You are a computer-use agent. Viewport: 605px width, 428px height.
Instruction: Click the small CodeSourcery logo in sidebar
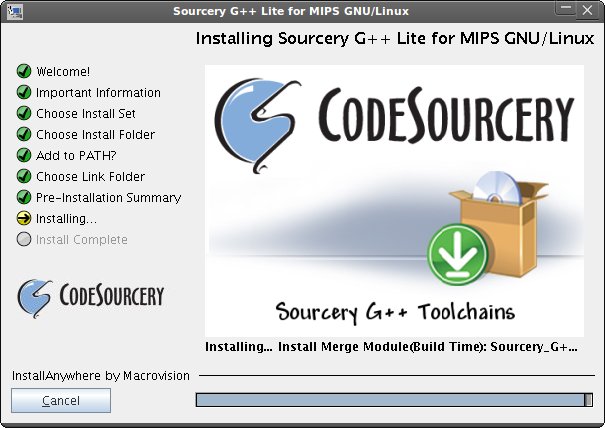(x=91, y=298)
